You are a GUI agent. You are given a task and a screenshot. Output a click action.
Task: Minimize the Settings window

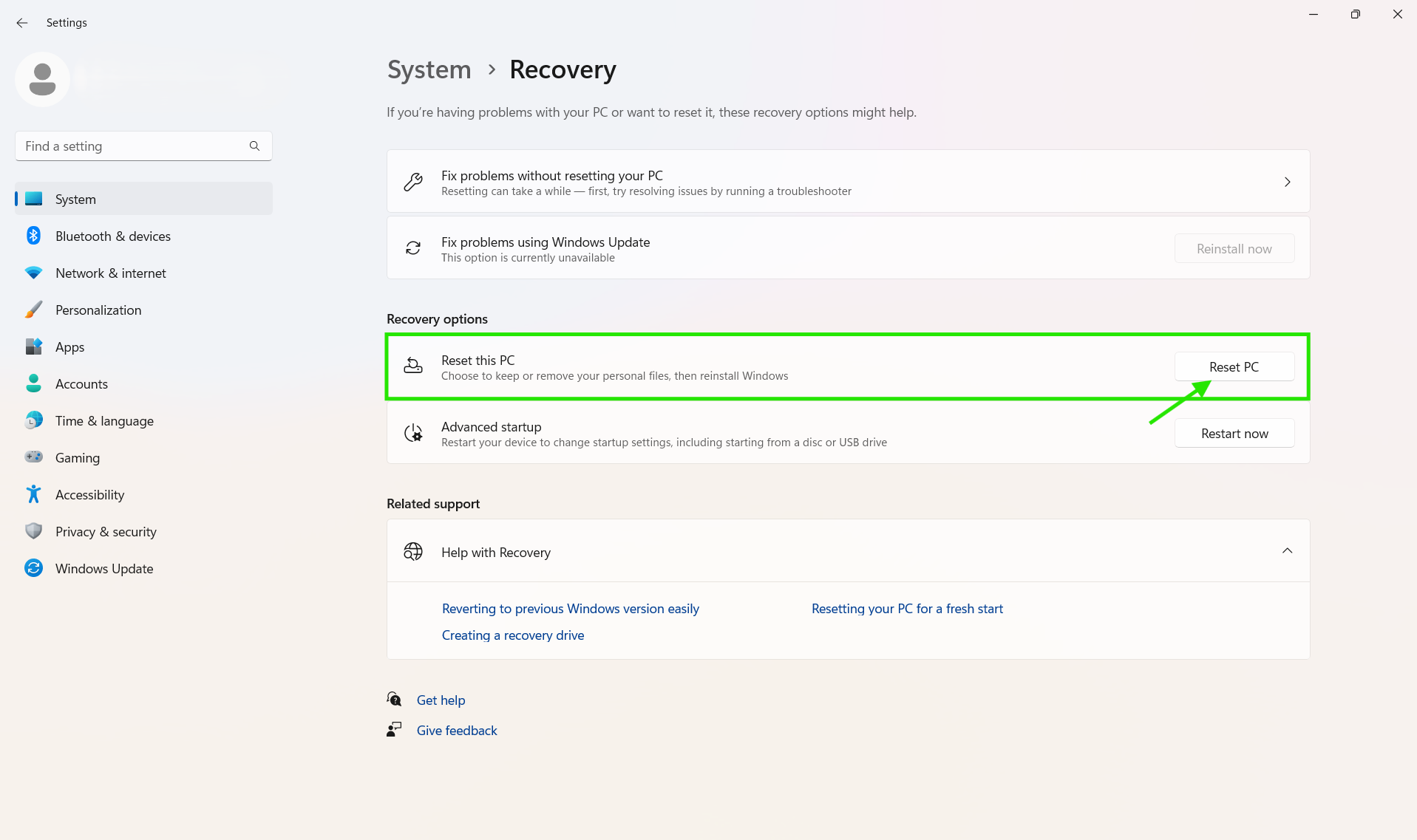(1314, 14)
